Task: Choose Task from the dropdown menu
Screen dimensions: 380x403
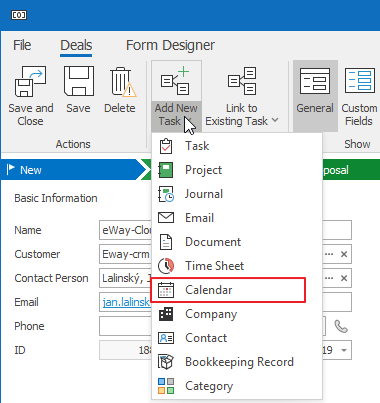Action: [237, 146]
